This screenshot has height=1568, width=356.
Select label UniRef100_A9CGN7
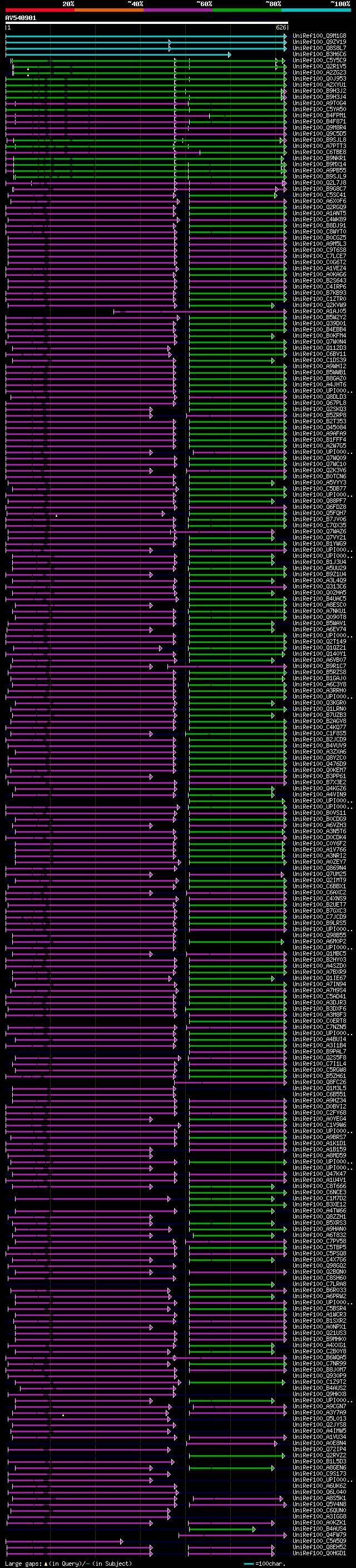coord(319,1406)
